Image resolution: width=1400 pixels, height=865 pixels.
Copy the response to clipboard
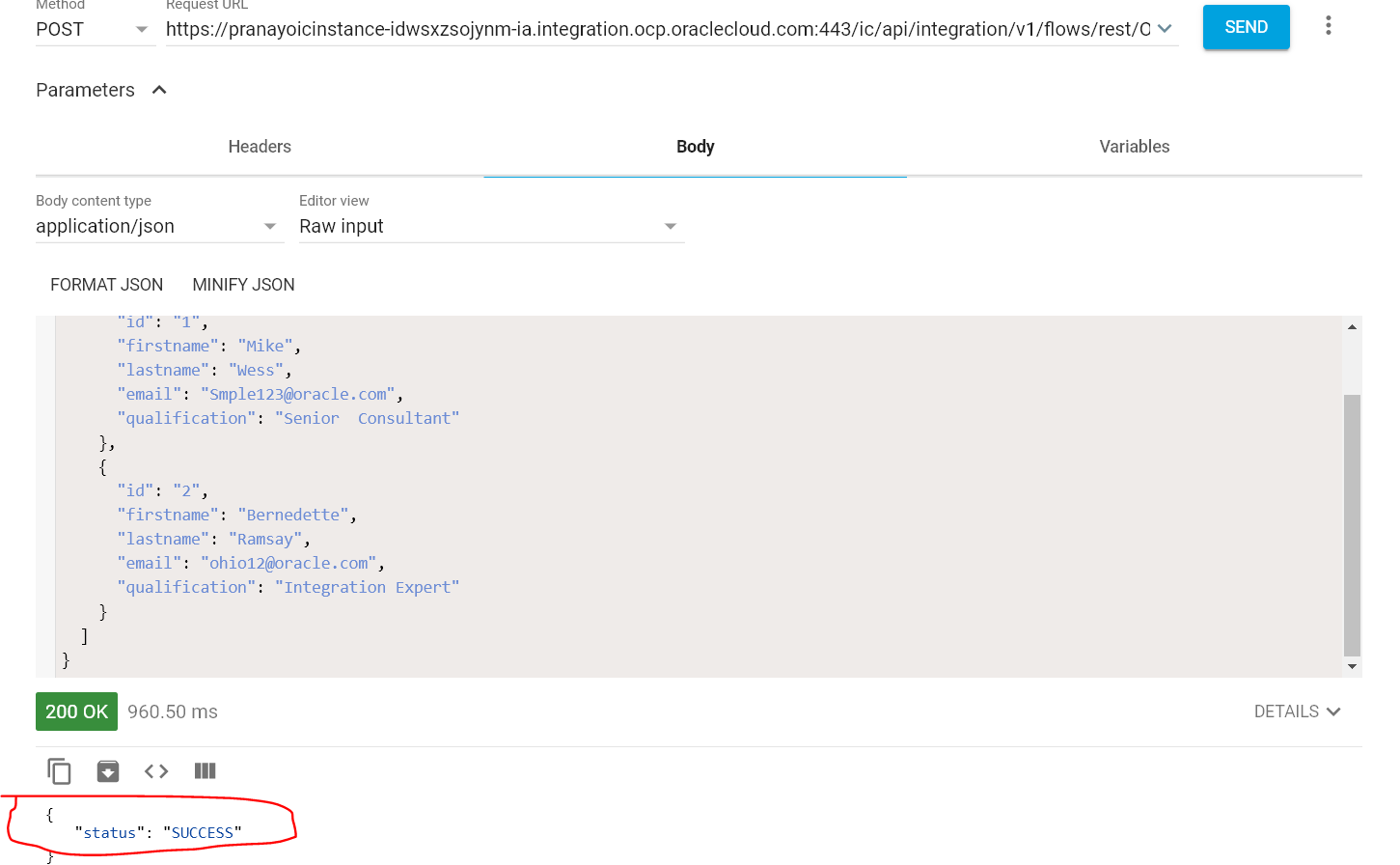point(59,770)
